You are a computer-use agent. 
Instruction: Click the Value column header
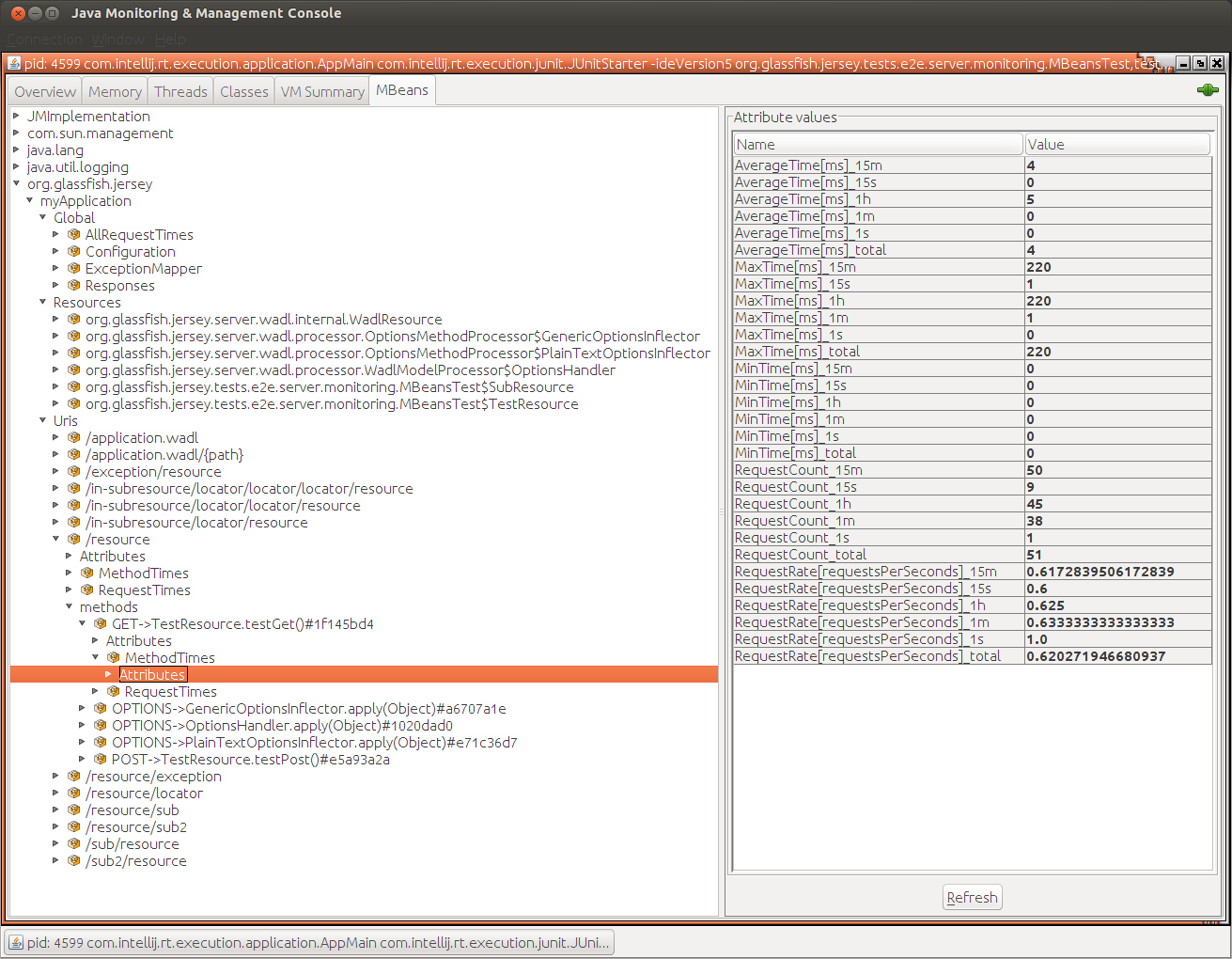tap(1116, 144)
